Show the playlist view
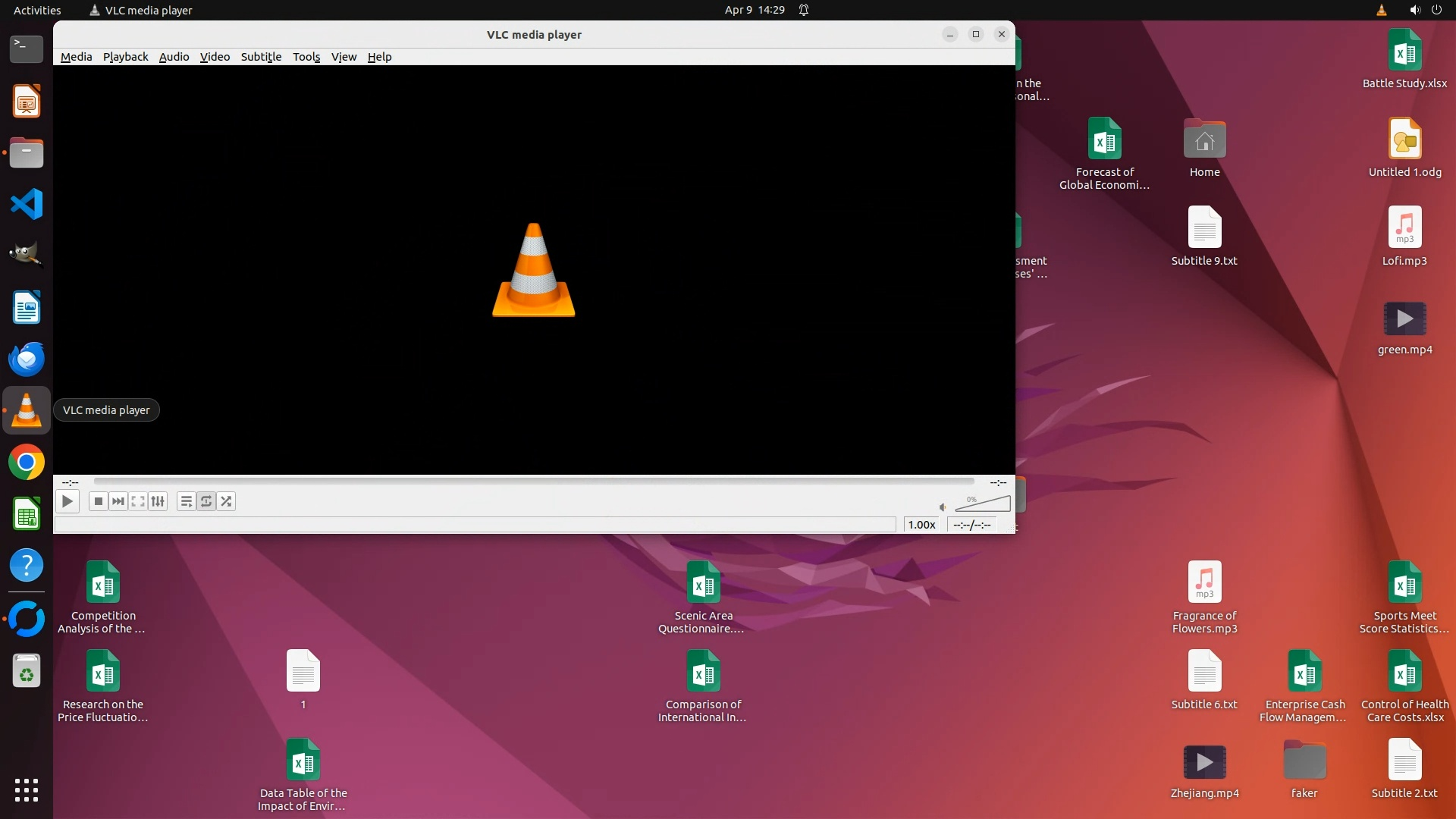1456x819 pixels. (x=186, y=501)
